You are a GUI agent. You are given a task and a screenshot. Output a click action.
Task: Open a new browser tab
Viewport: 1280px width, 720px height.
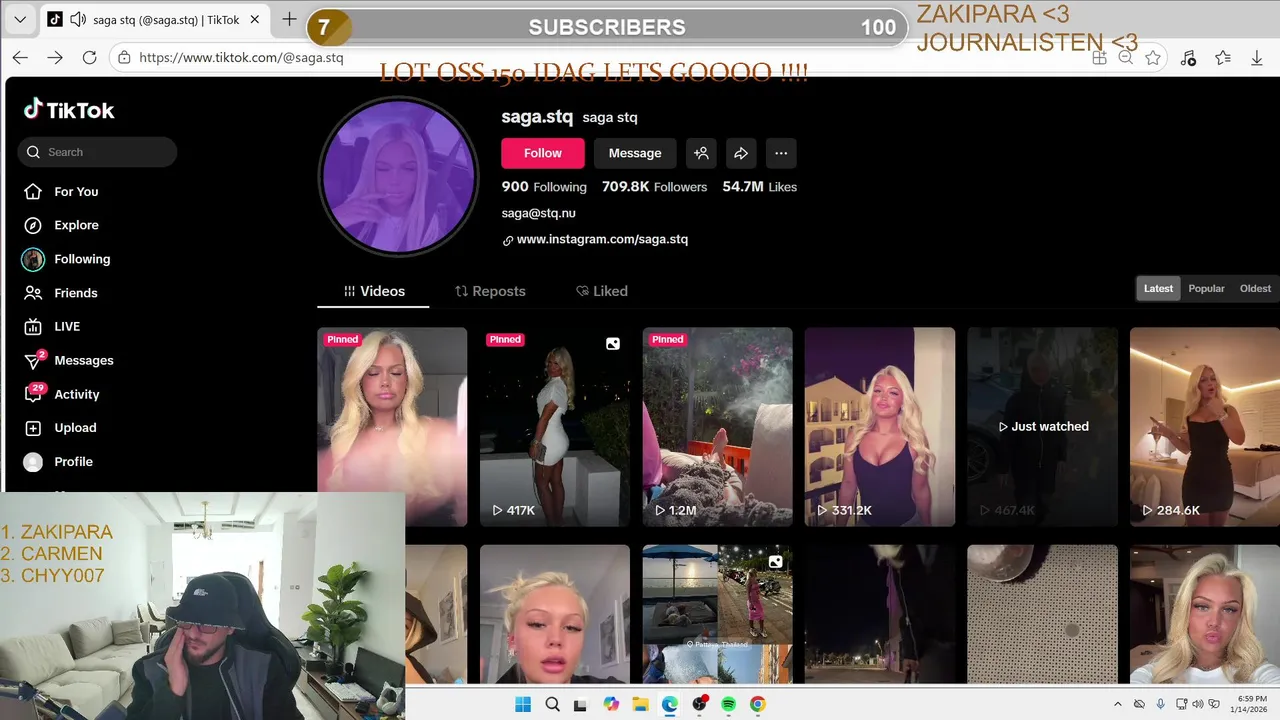click(x=289, y=19)
